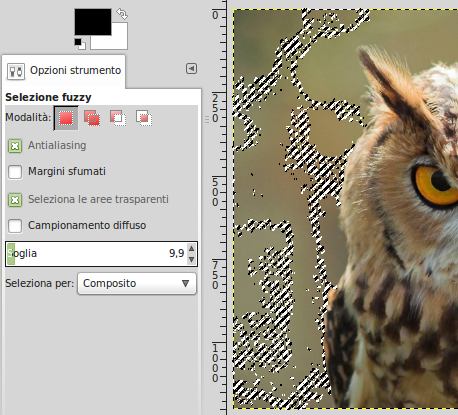Open the Seleziona per Composito dropdown
The width and height of the screenshot is (458, 415).
(x=137, y=283)
